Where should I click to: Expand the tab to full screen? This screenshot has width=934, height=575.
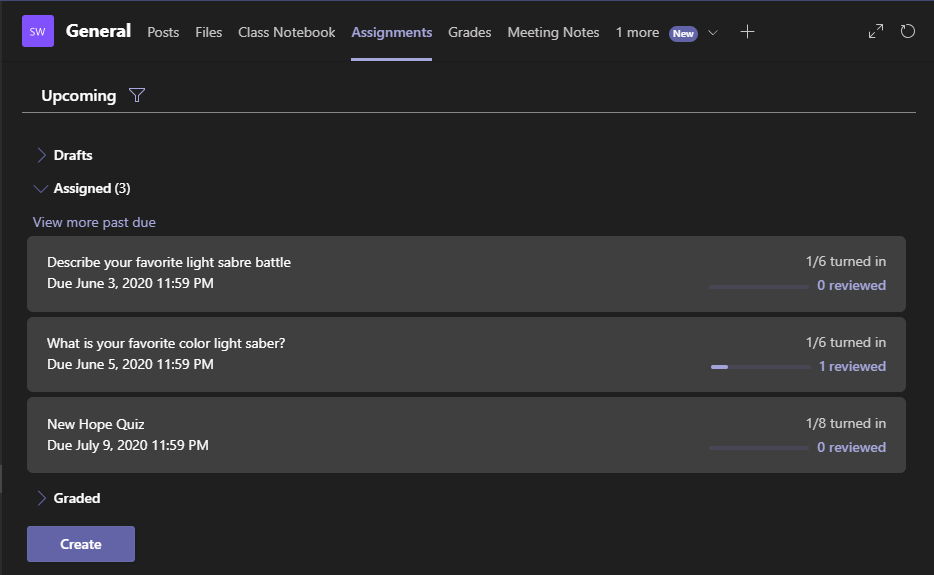coord(876,32)
